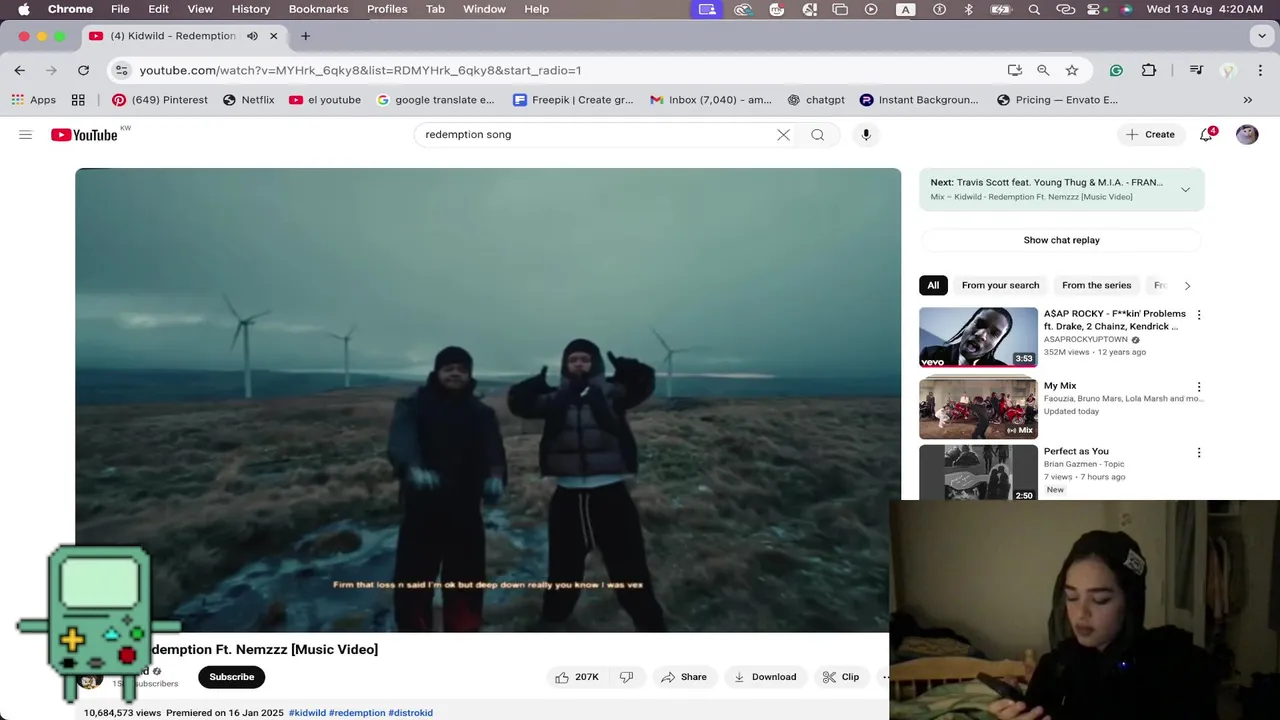Viewport: 1280px width, 720px height.
Task: Click the Clip button
Action: [x=841, y=677]
